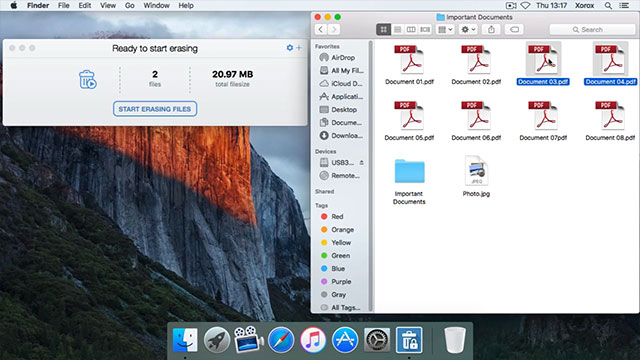Switch Finder to icon view
Viewport: 640px width, 360px height.
click(383, 29)
